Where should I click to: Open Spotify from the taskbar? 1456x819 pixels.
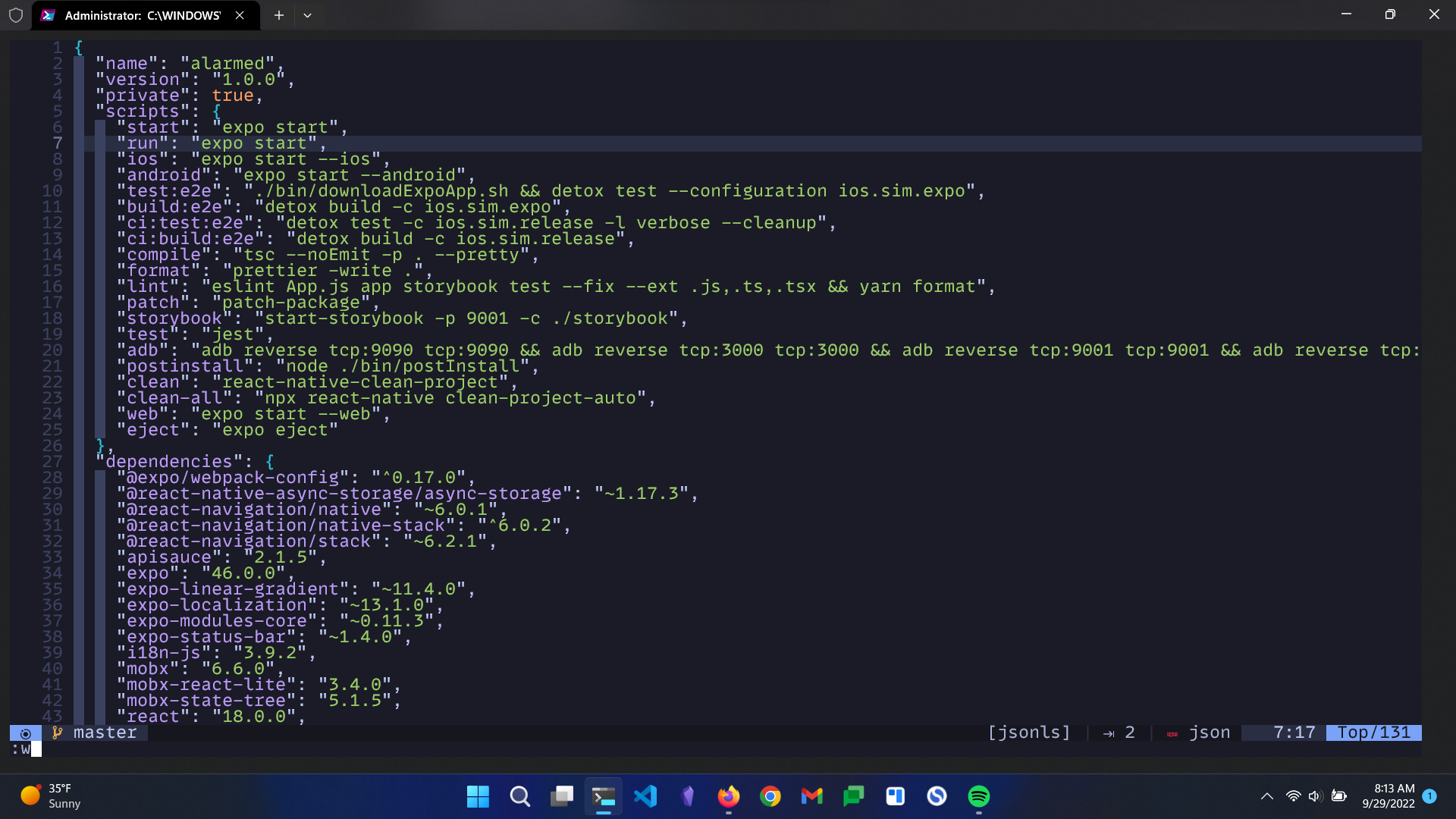pyautogui.click(x=978, y=796)
